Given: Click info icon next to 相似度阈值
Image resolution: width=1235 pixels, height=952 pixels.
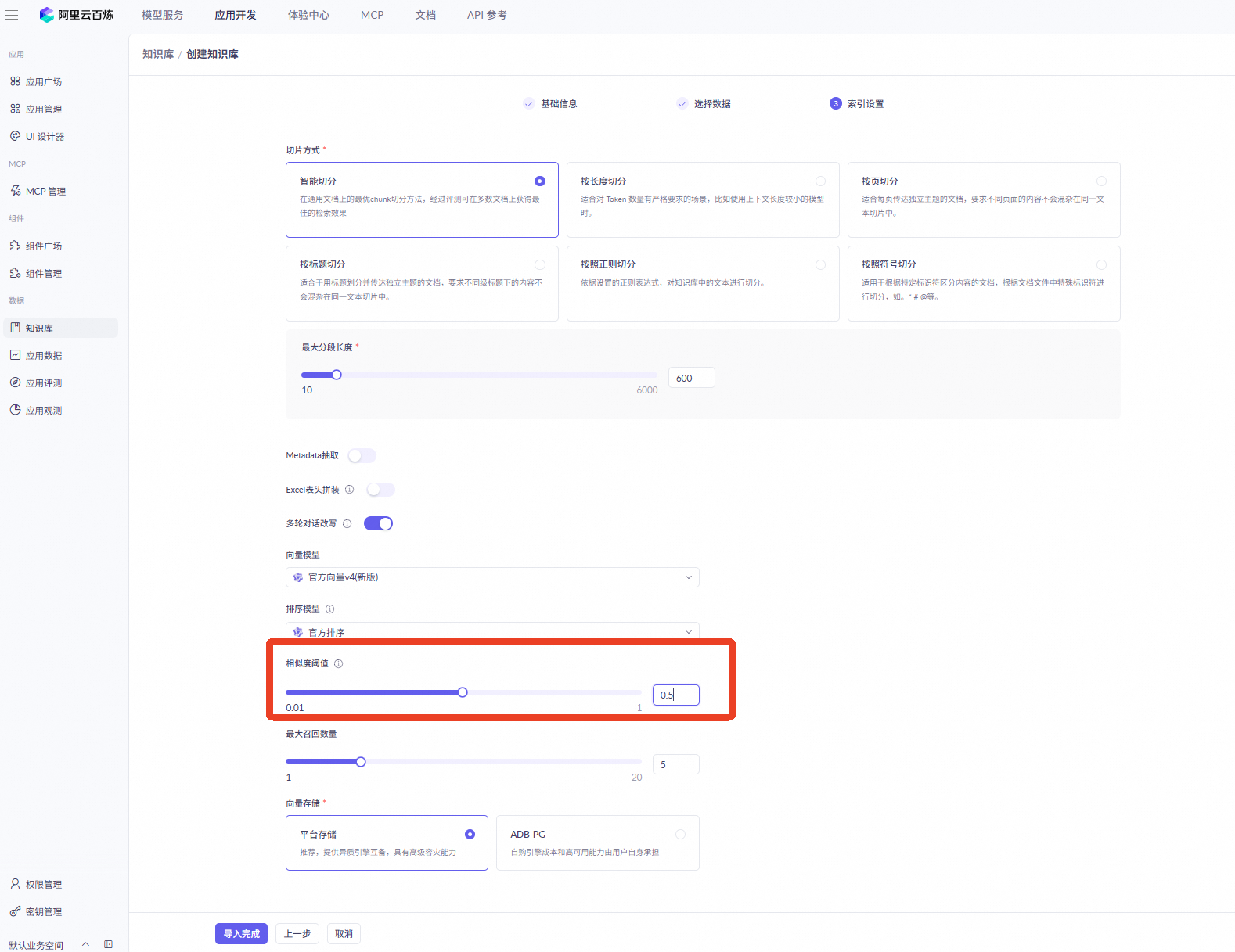Looking at the screenshot, I should coord(339,664).
